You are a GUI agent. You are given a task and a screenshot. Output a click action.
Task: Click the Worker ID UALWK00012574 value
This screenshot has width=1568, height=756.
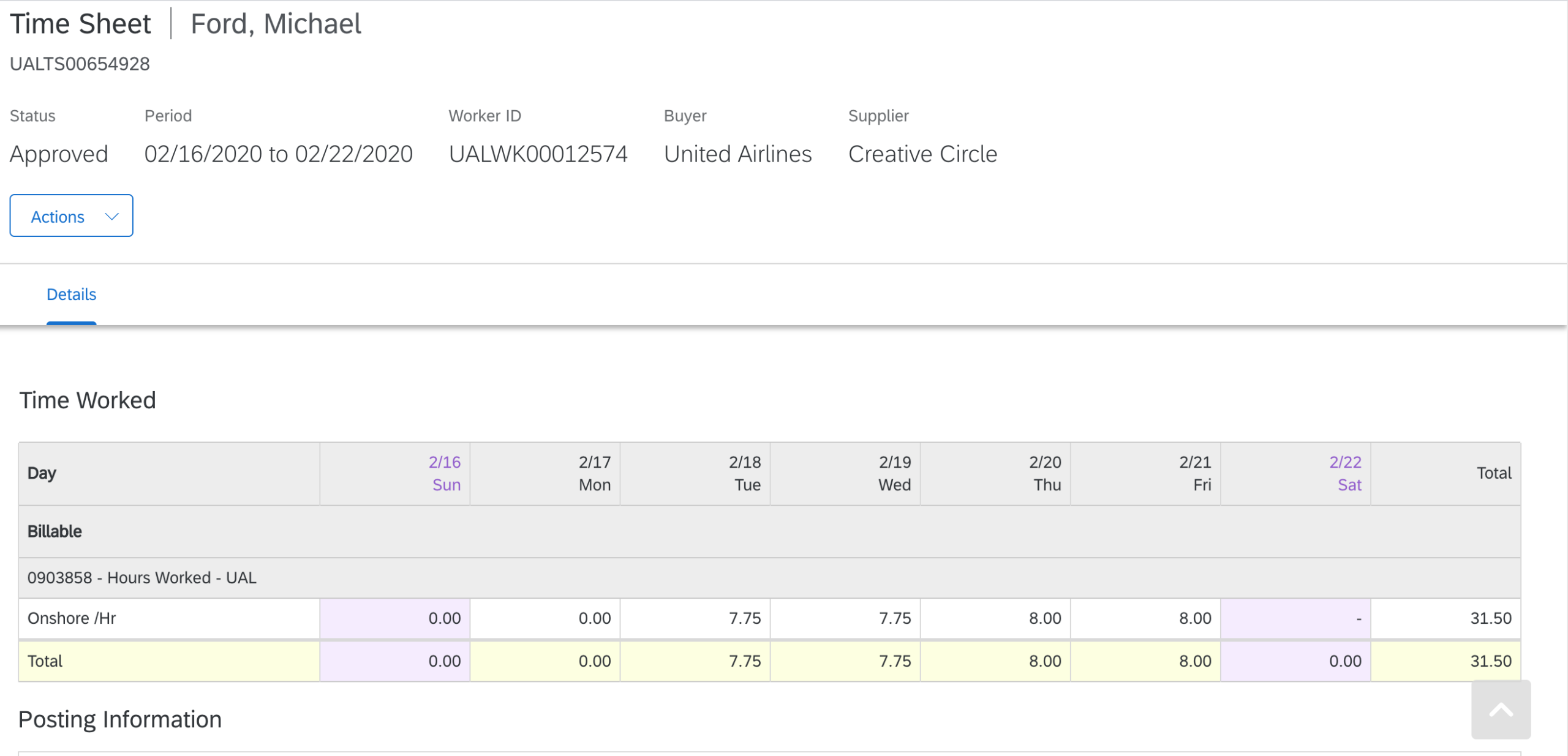[538, 154]
